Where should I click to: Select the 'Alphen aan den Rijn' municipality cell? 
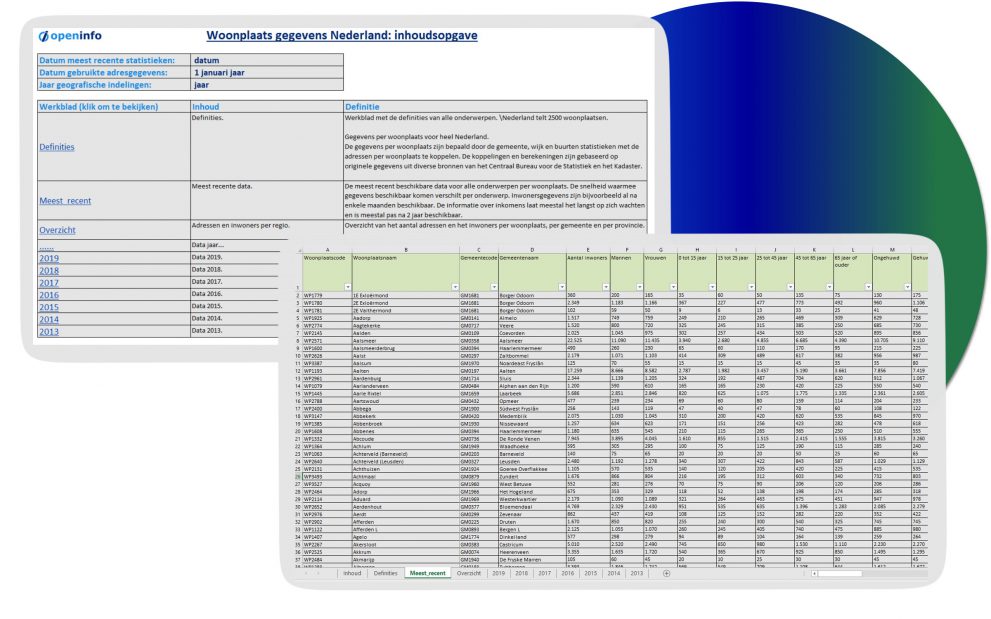coord(533,386)
